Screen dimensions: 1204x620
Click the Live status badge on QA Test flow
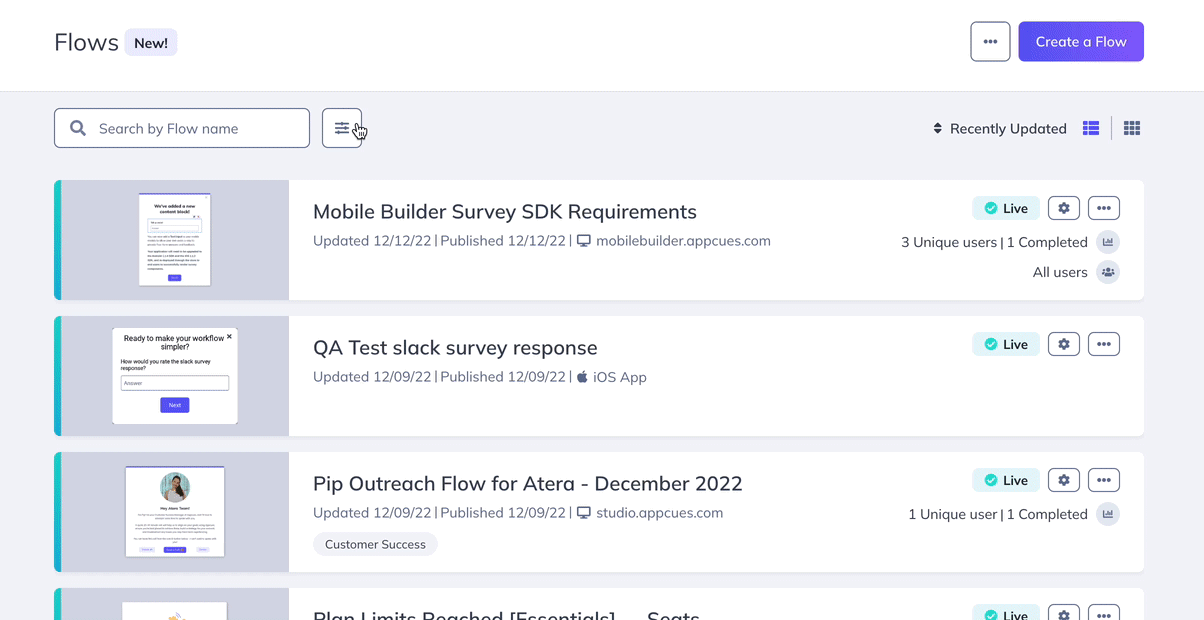point(1006,344)
